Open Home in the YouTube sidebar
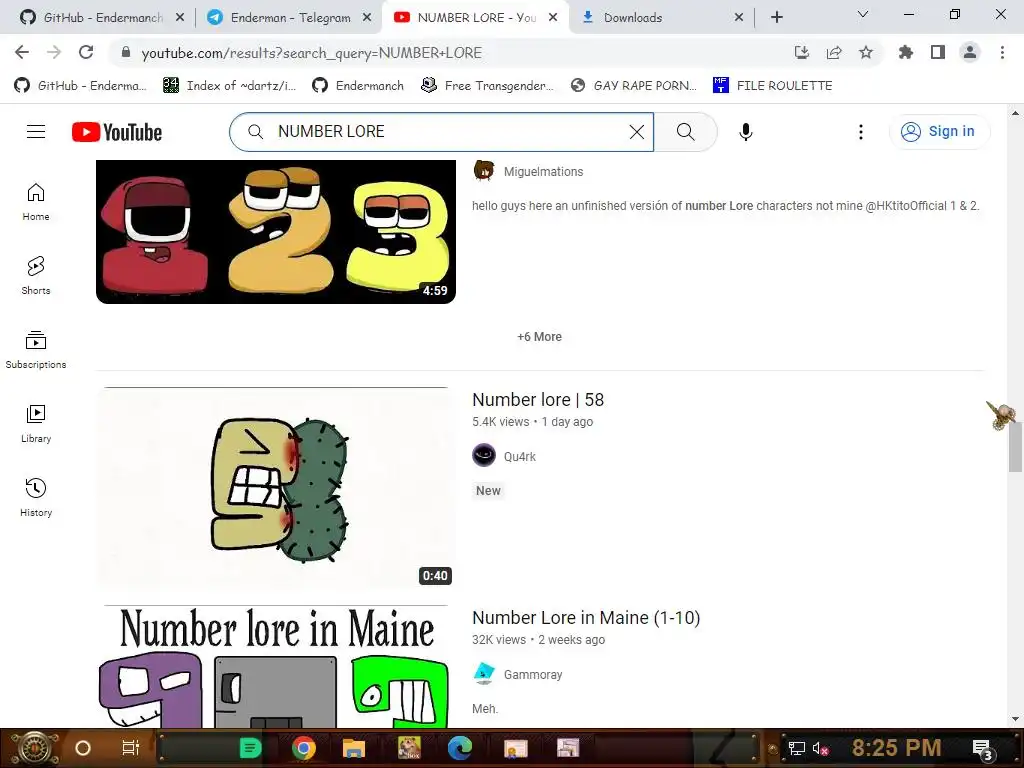1024x768 pixels. click(x=36, y=202)
